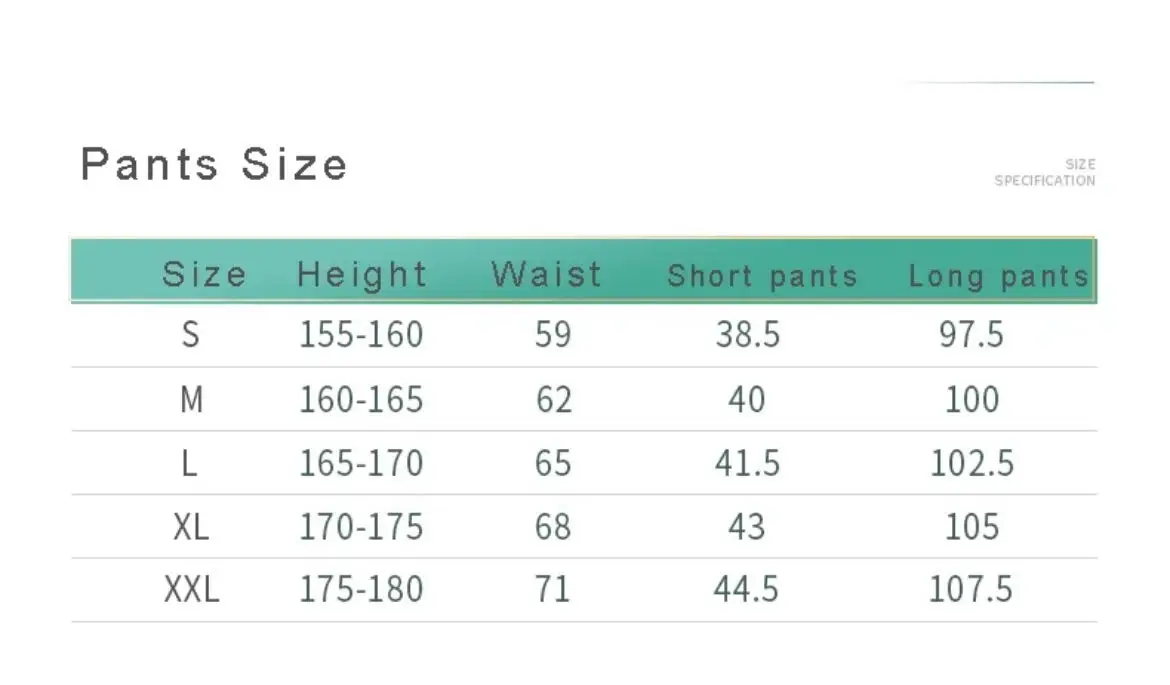Click the Height column header
Screen dimensions: 1170x685
pyautogui.click(x=362, y=274)
